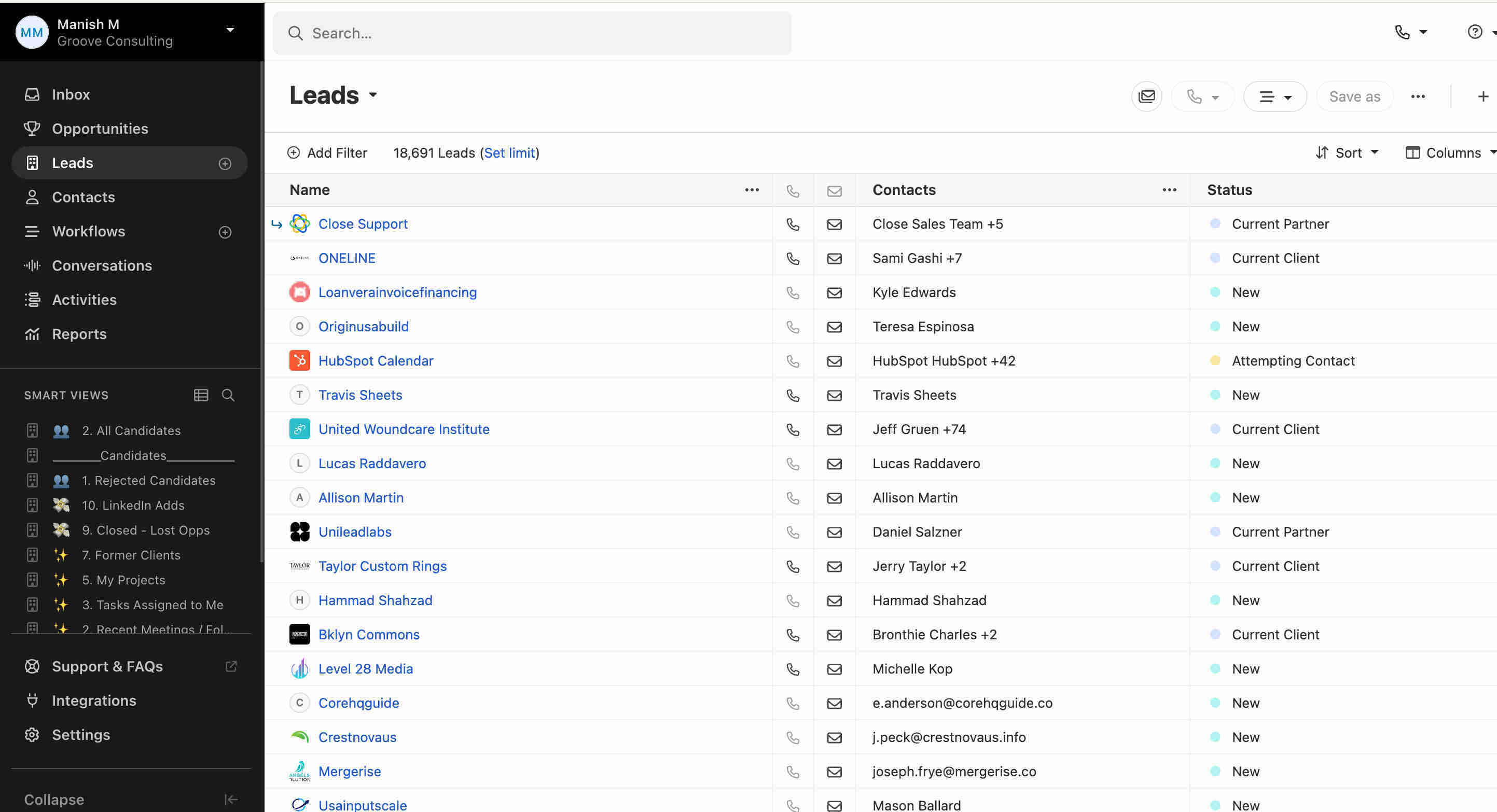
Task: Open the 7. Former Clients smart view
Action: (x=131, y=555)
